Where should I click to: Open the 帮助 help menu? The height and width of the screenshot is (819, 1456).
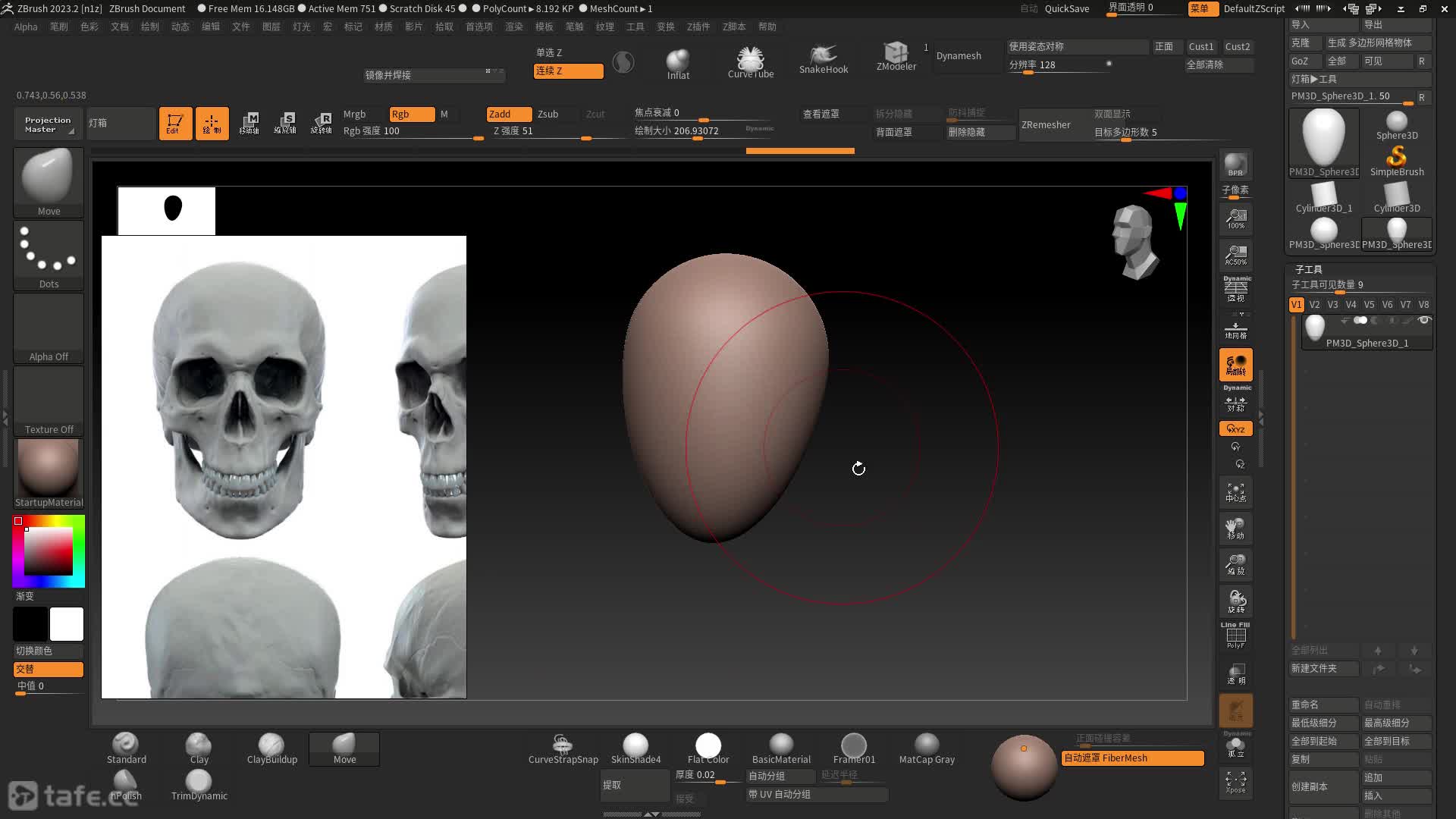coord(767,27)
